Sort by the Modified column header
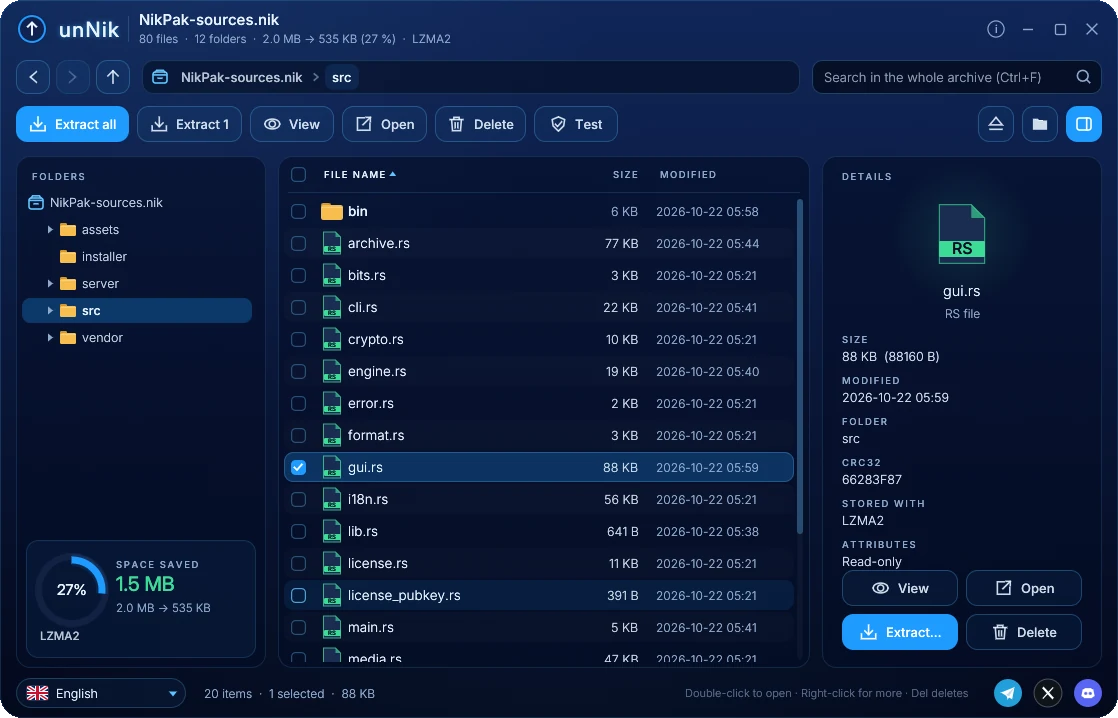The width and height of the screenshot is (1118, 718). coord(687,175)
